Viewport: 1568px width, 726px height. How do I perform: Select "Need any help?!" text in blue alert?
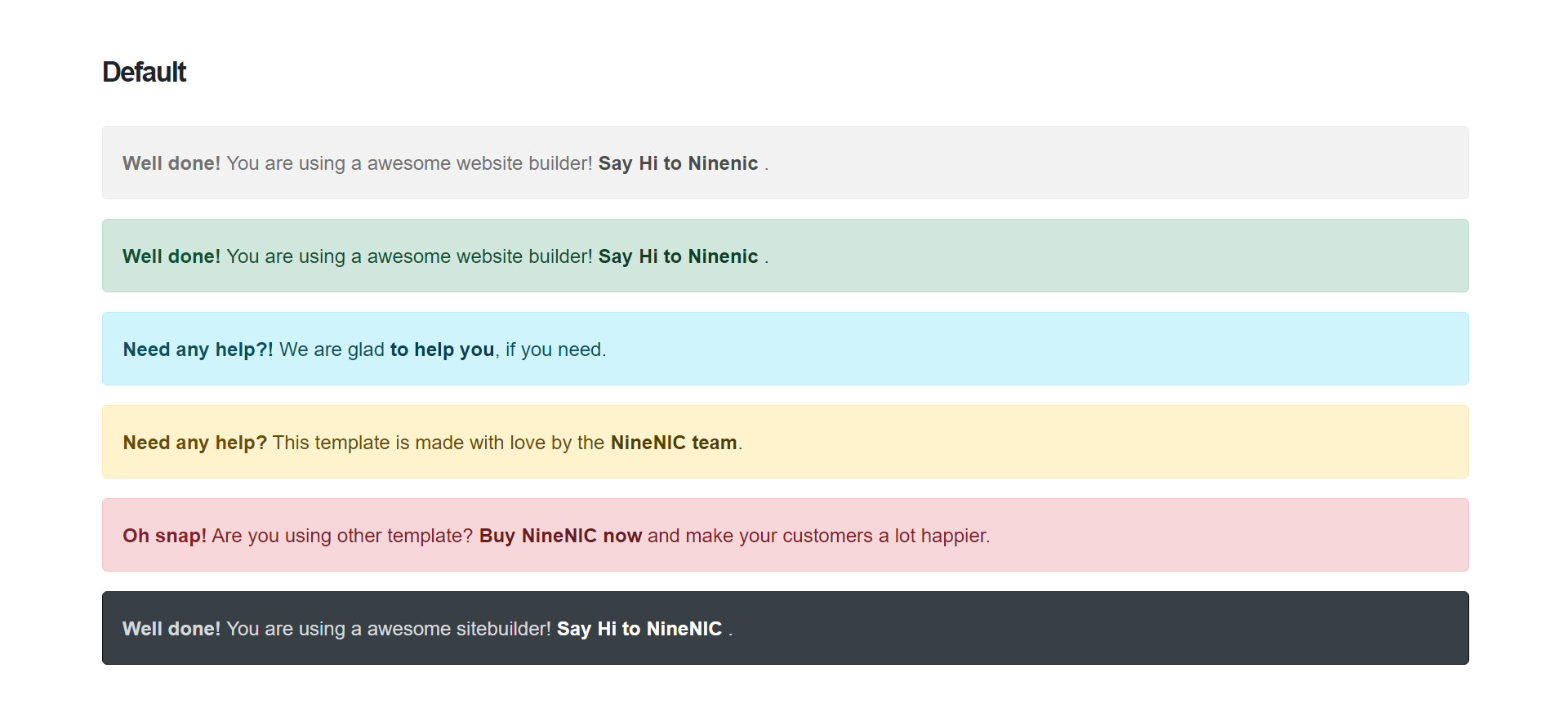[x=198, y=350]
